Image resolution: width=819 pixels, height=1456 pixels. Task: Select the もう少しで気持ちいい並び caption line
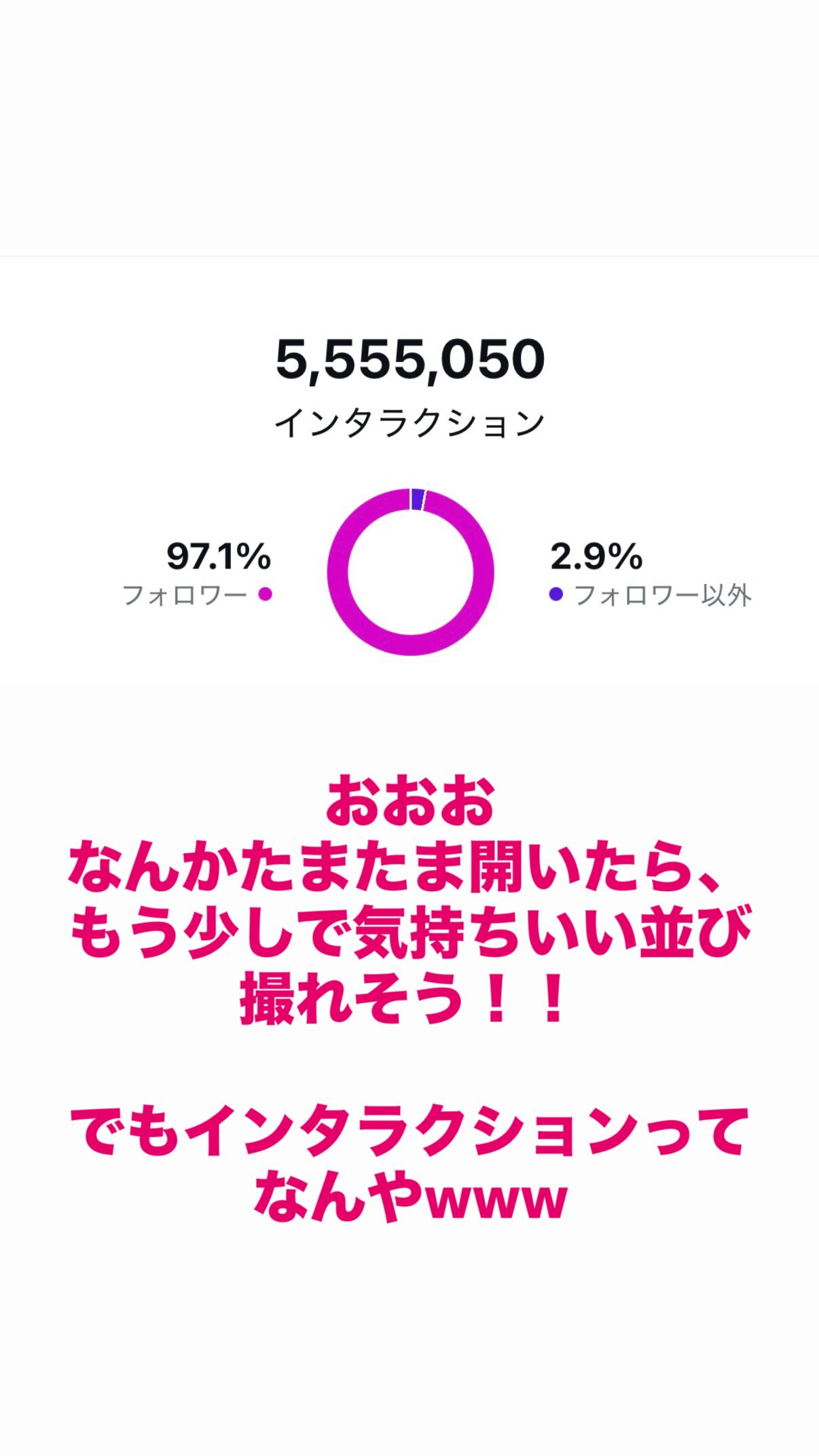tap(409, 932)
